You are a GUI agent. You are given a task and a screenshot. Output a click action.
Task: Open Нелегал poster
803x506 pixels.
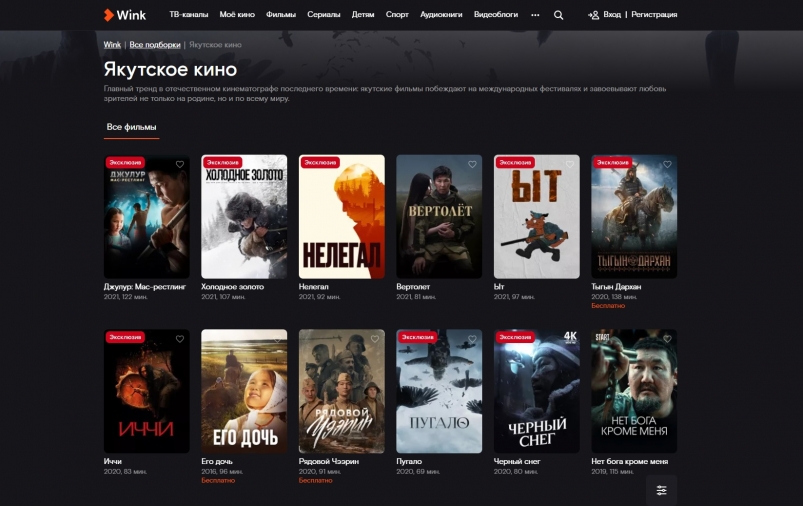(342, 217)
